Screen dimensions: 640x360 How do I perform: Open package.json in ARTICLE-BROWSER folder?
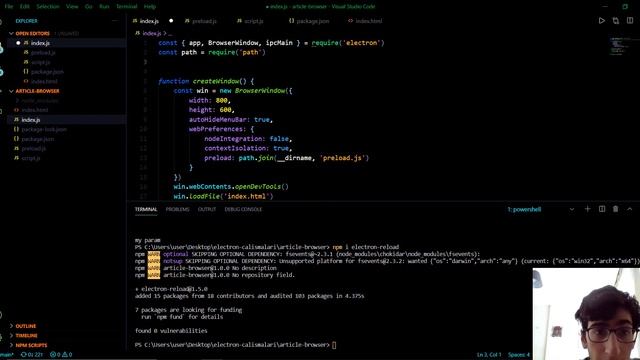(38, 139)
